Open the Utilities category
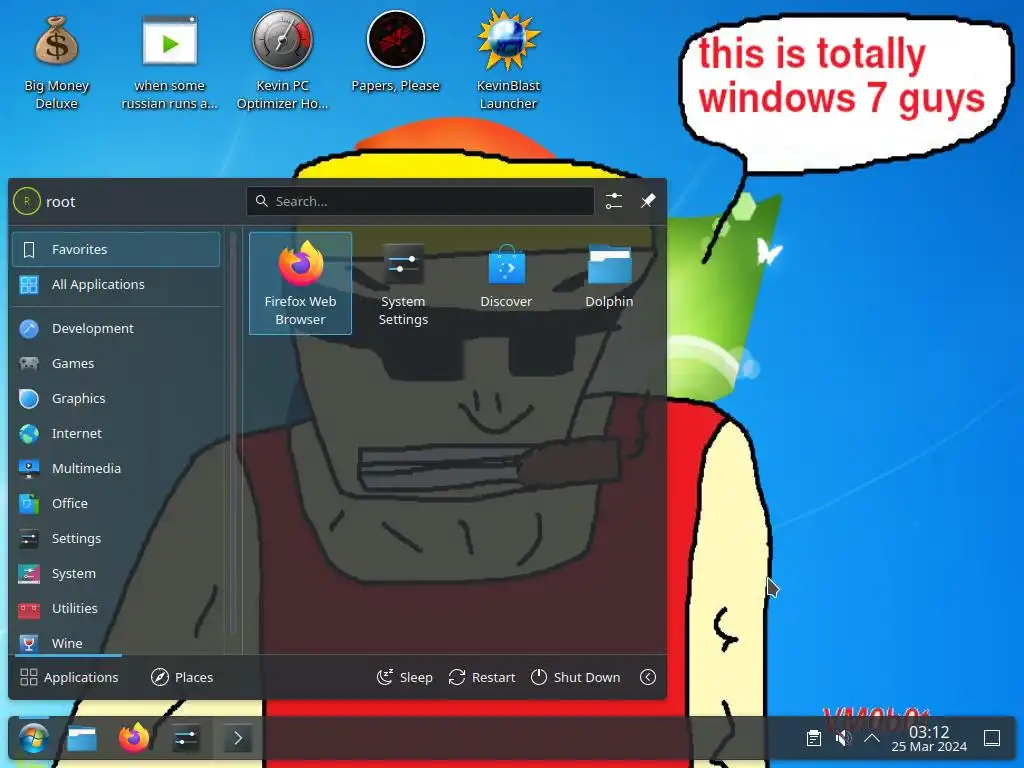Screen dimensions: 1024x768 tap(116, 609)
